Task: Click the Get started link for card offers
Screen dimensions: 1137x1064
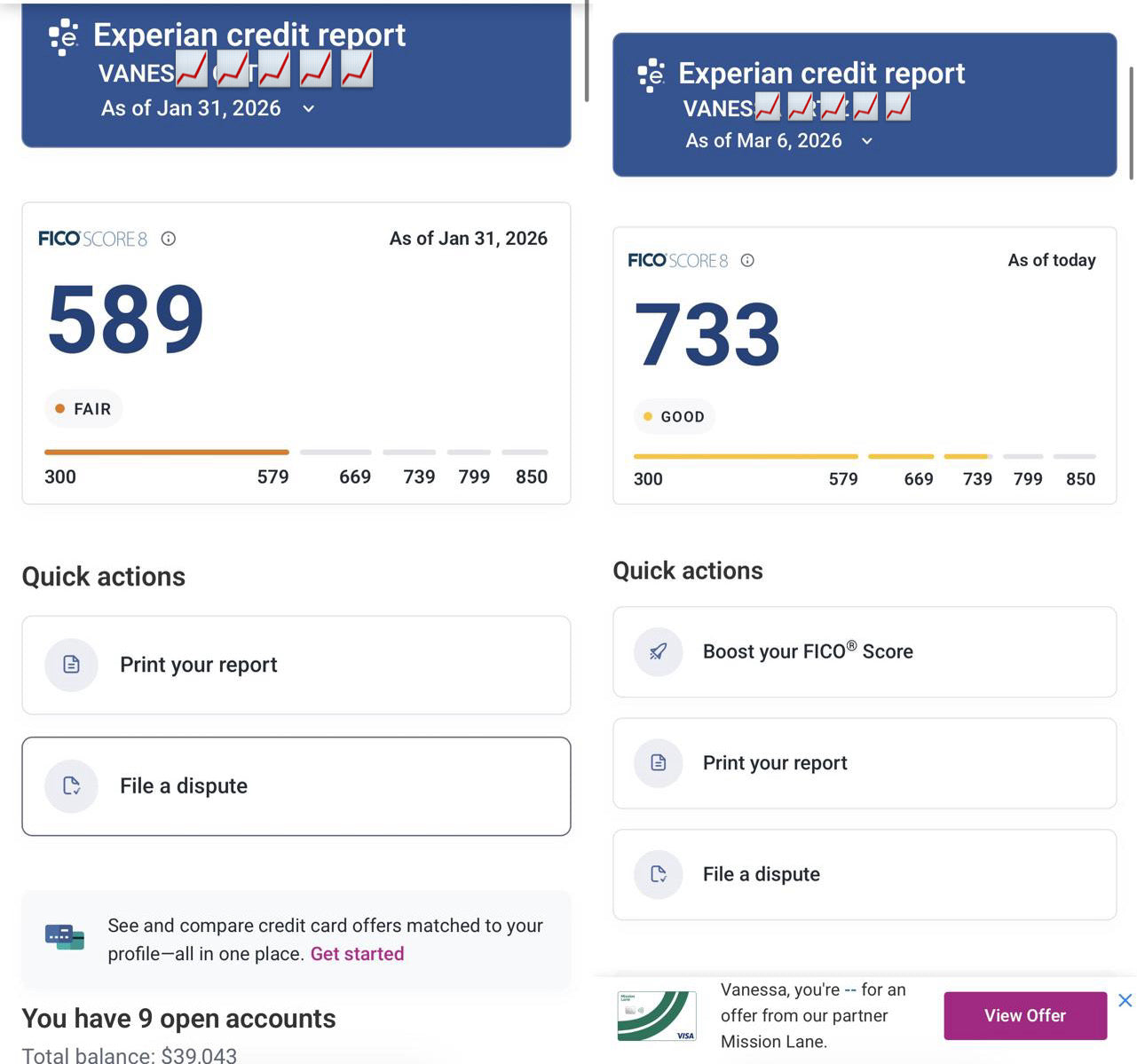Action: [357, 954]
